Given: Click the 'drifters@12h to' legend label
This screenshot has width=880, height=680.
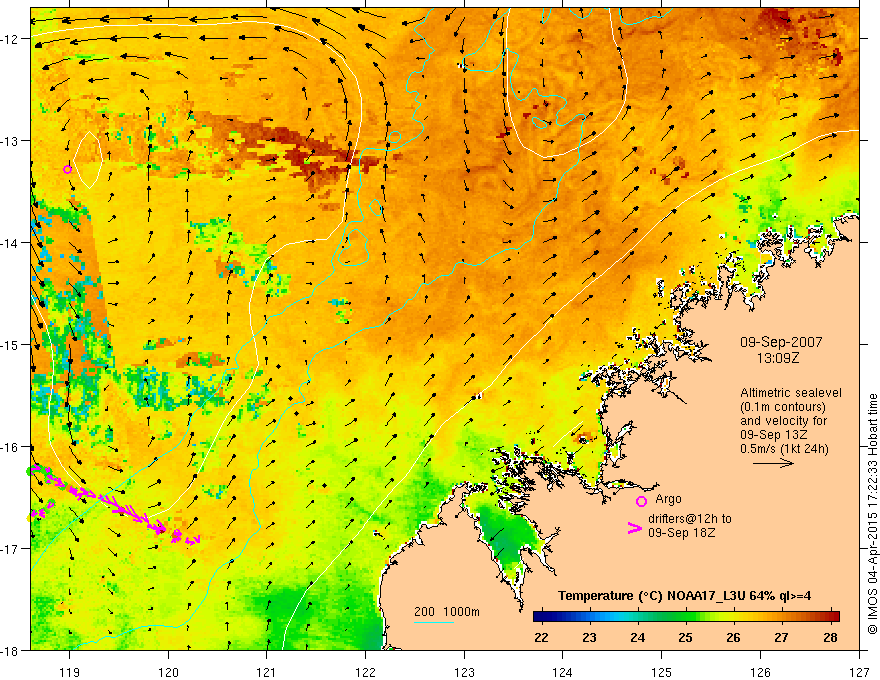Looking at the screenshot, I should (x=690, y=519).
